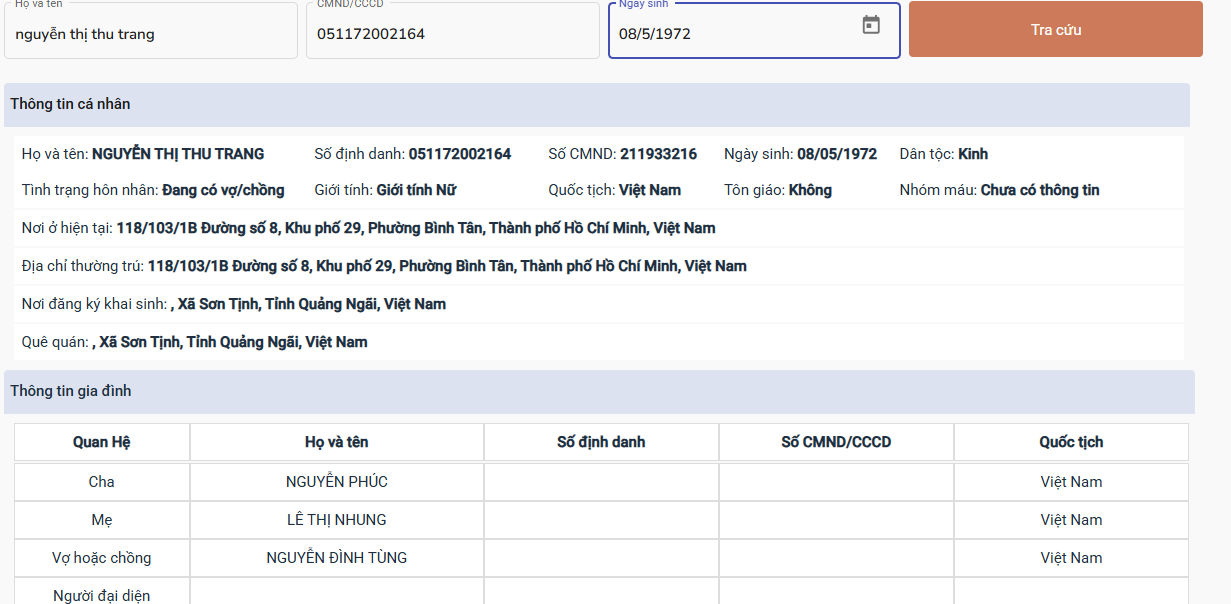The height and width of the screenshot is (604, 1231).
Task: Click the Số CMND value 211933216
Action: (x=658, y=154)
